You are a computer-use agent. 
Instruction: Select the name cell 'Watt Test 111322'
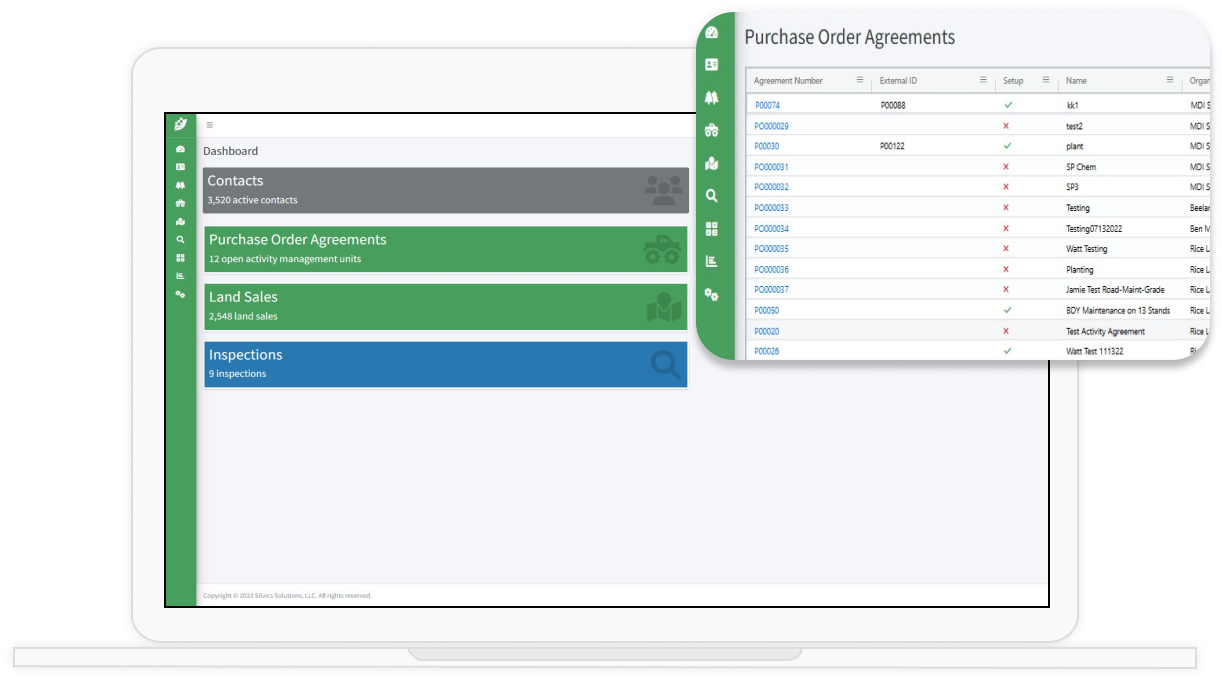point(1096,352)
